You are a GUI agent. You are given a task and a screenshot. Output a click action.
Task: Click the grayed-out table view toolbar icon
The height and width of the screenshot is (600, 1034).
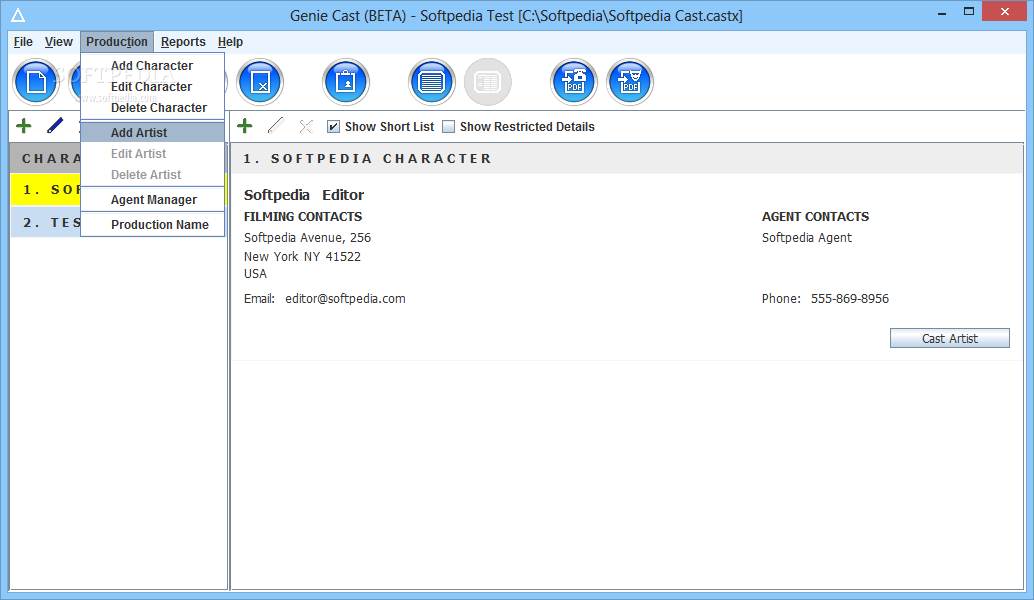[x=488, y=82]
